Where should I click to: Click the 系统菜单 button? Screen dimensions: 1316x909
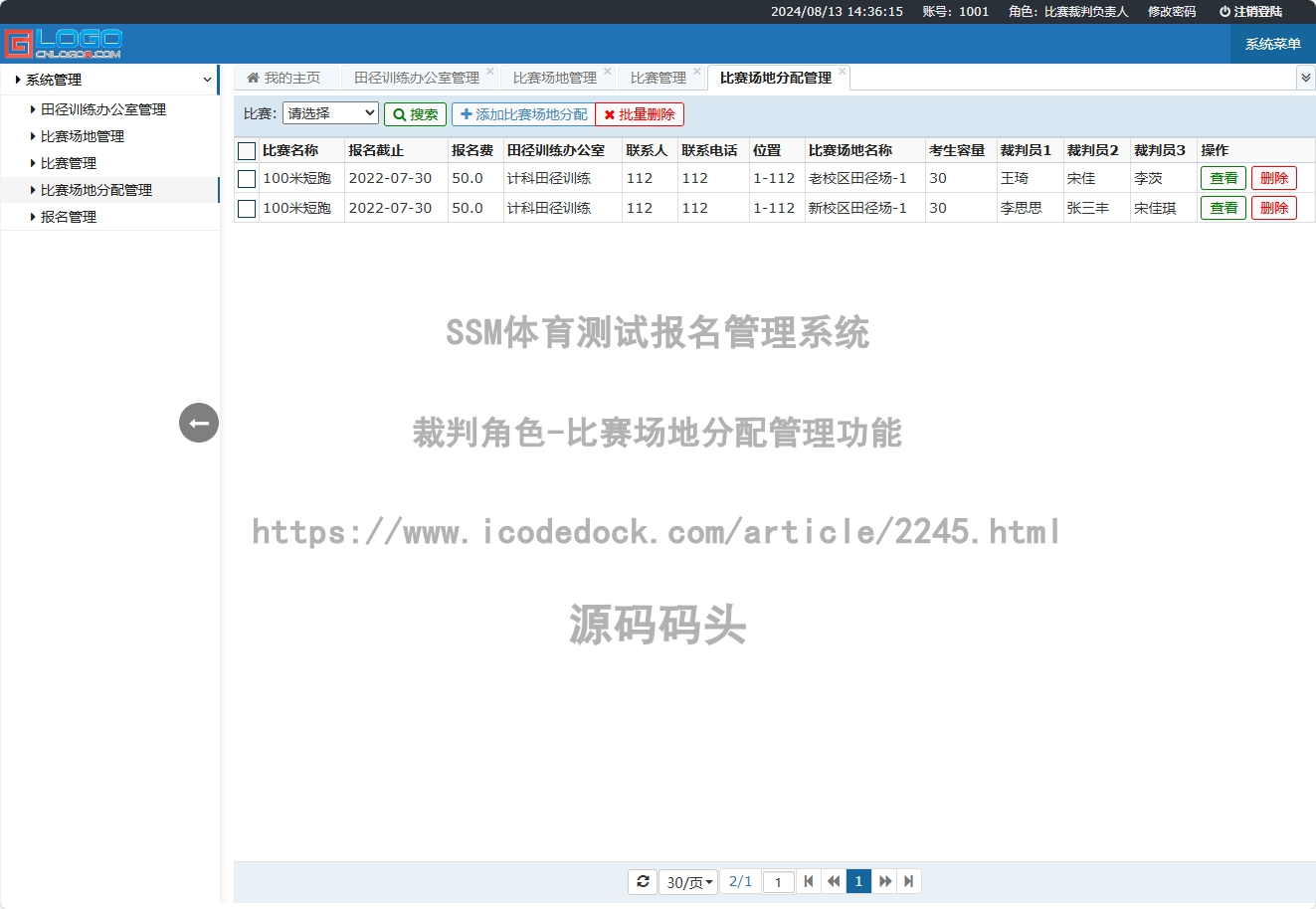[x=1273, y=44]
